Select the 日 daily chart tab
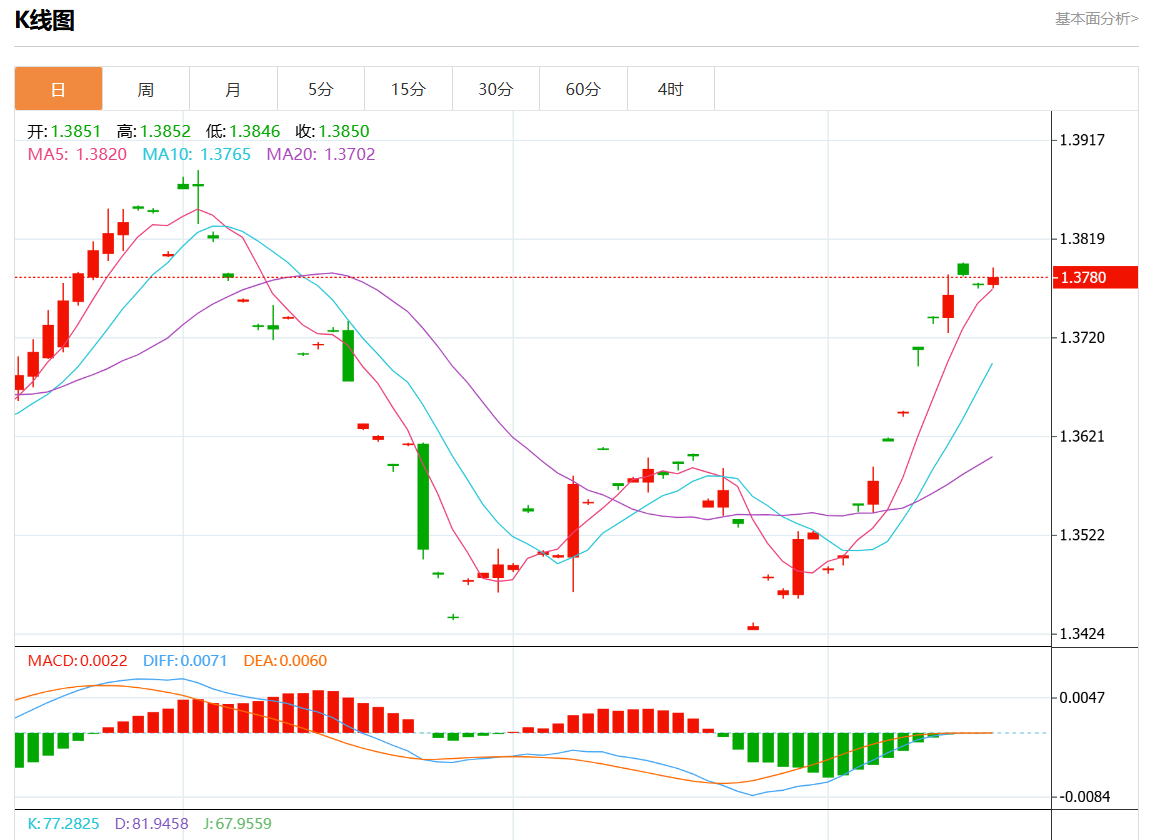The image size is (1156, 840). coord(58,89)
